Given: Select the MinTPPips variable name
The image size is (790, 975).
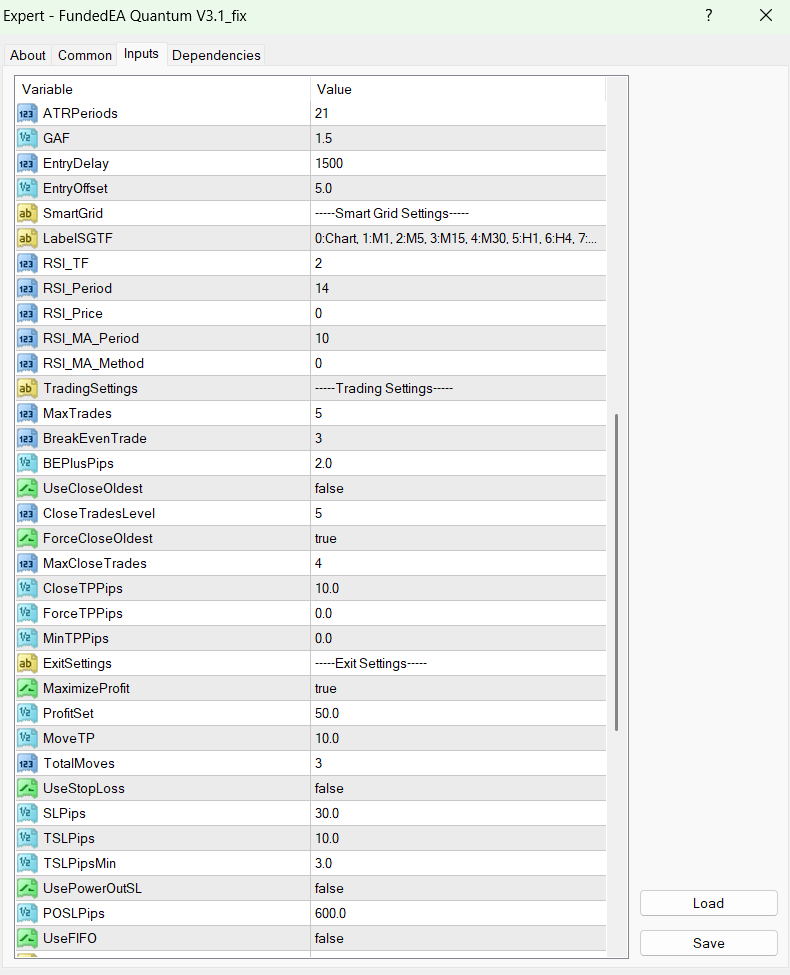Looking at the screenshot, I should point(76,639).
